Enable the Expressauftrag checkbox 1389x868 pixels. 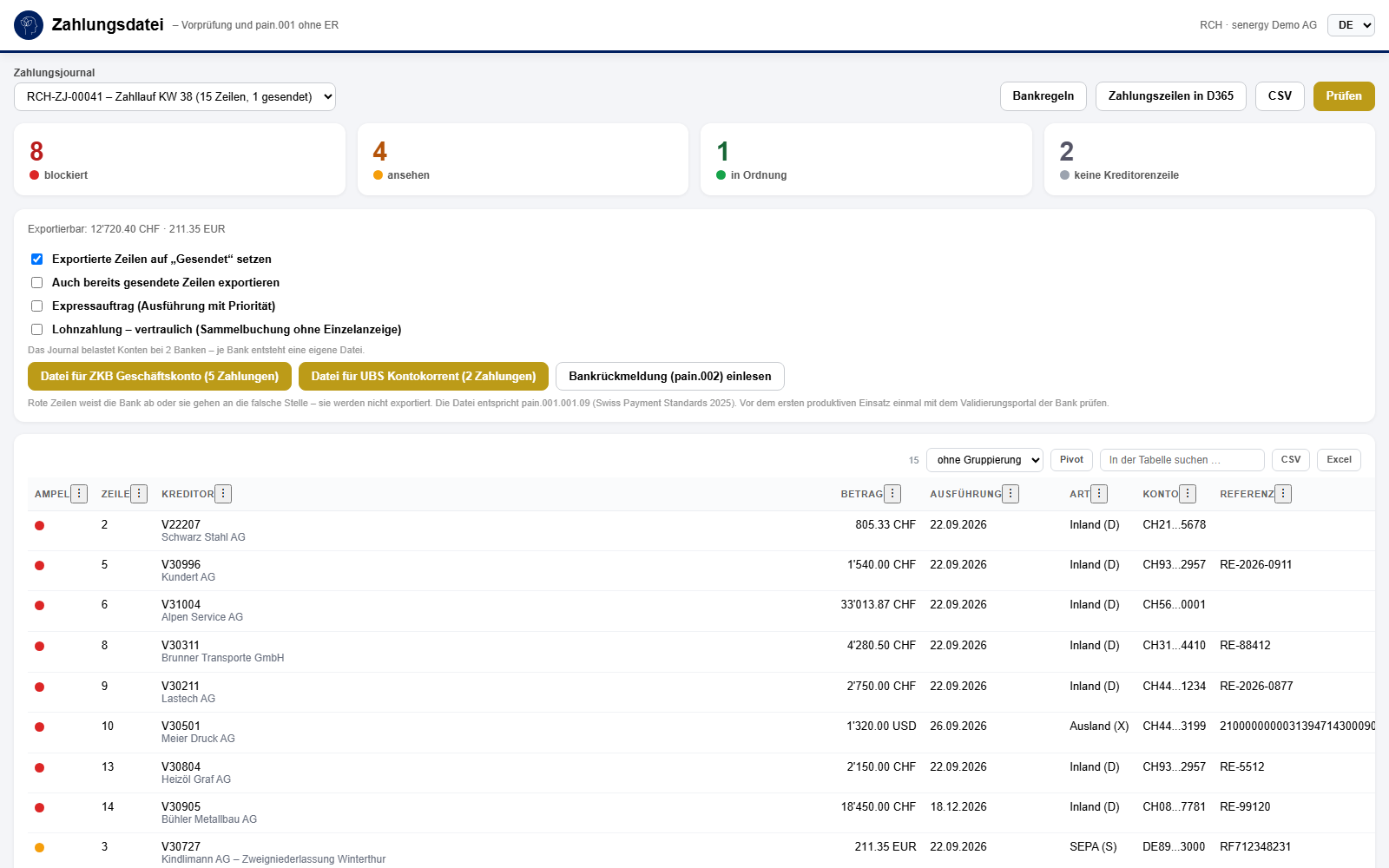36,306
